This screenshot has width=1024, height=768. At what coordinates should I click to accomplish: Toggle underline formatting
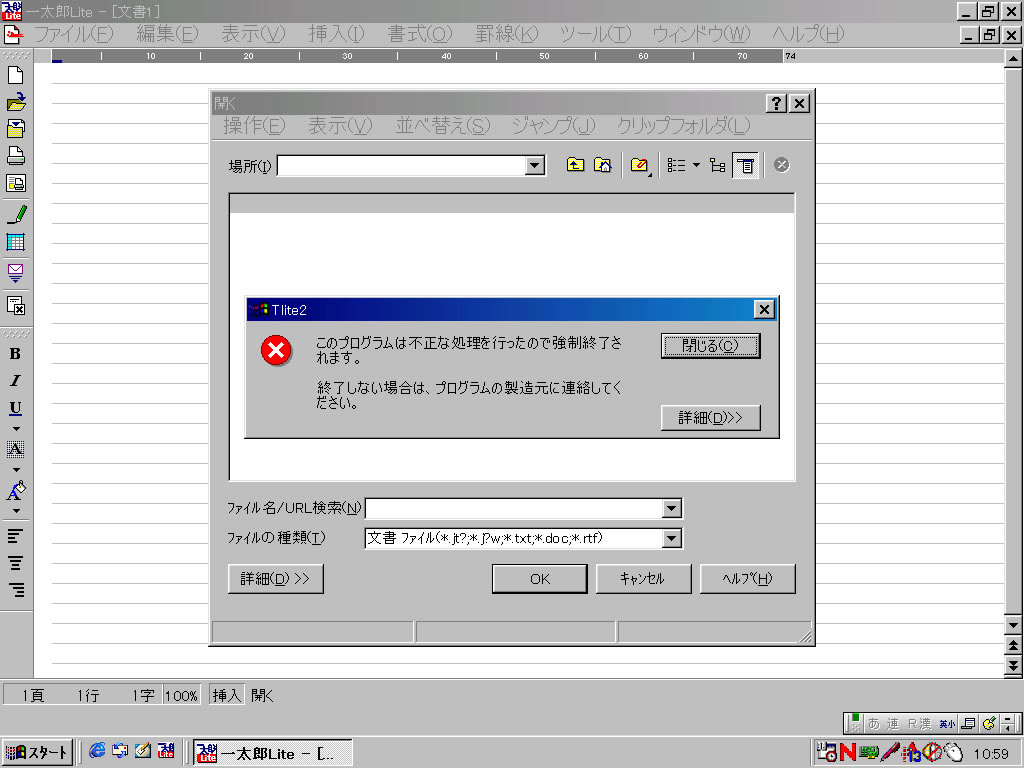click(x=16, y=408)
